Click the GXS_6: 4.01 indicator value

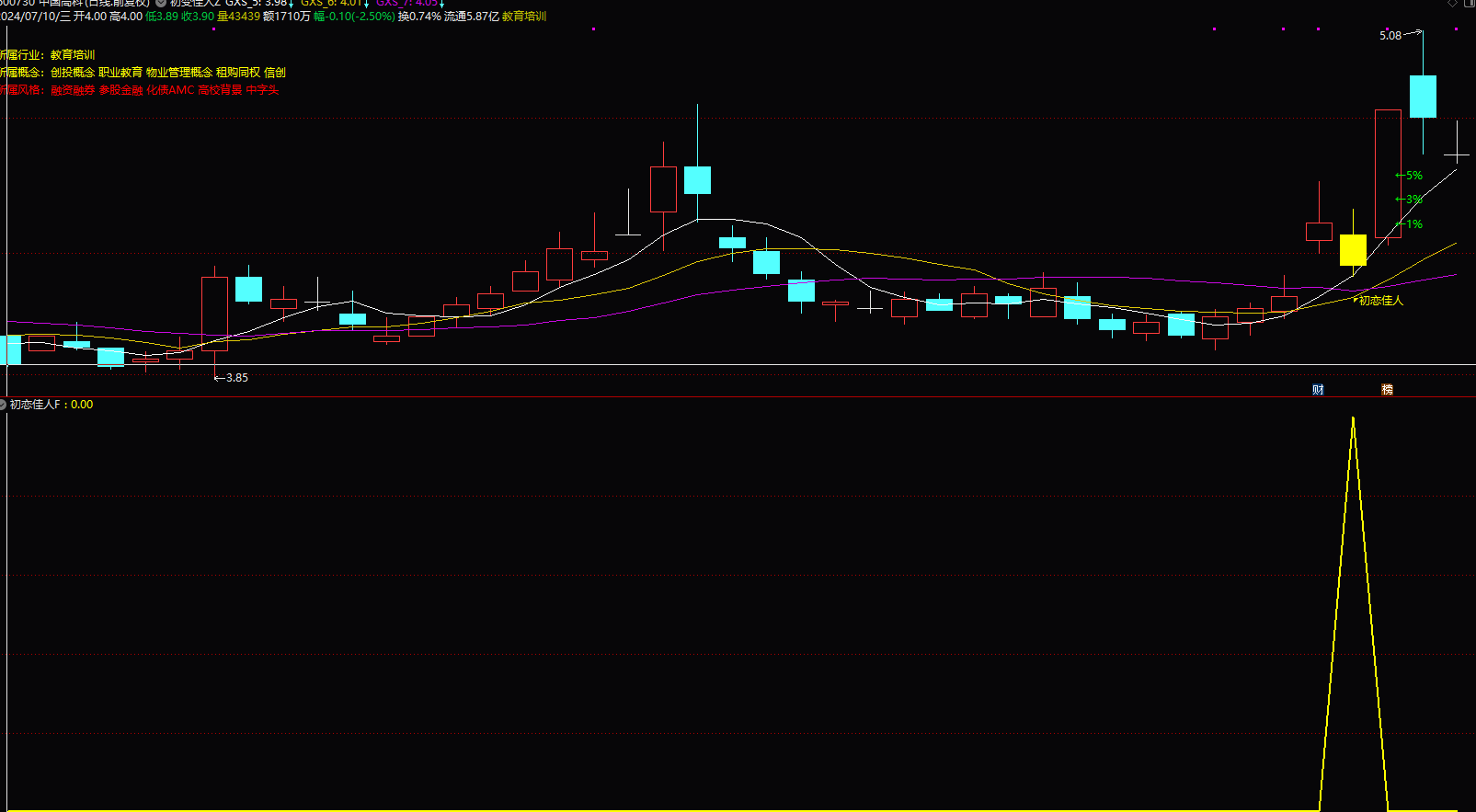(x=330, y=3)
